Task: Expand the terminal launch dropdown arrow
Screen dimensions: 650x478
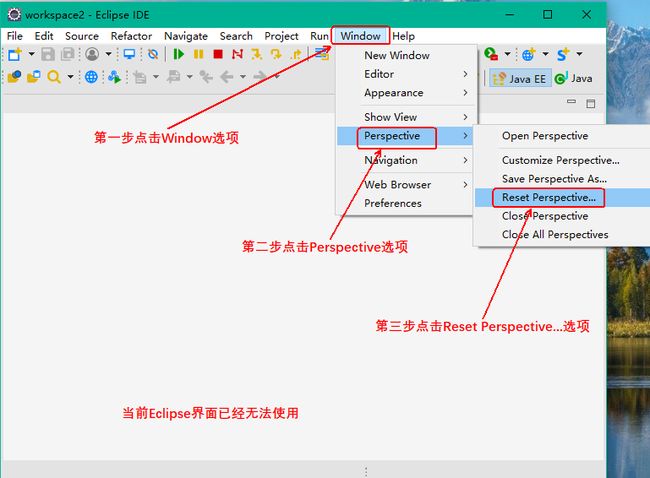Action: (x=507, y=54)
